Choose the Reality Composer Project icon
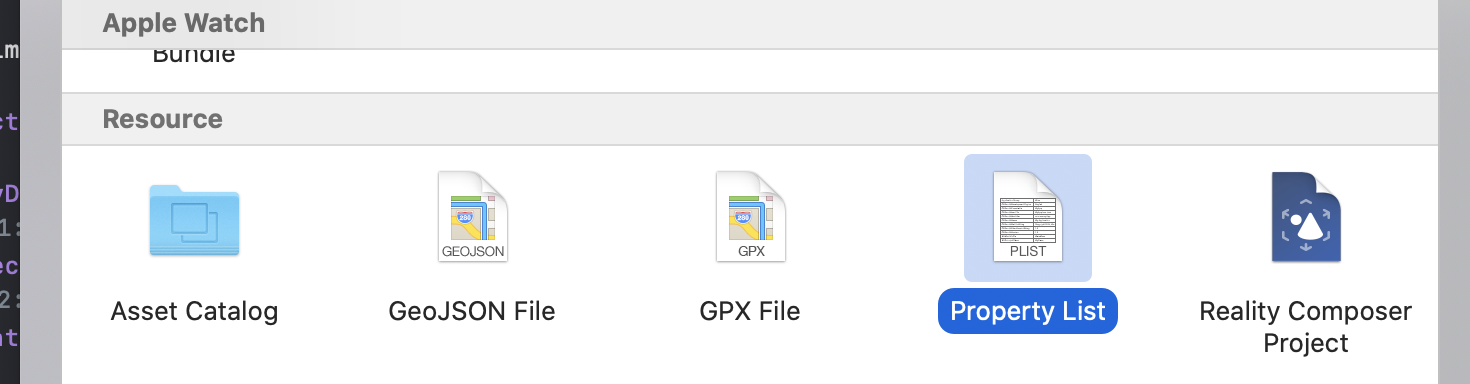The width and height of the screenshot is (1470, 384). [1306, 217]
